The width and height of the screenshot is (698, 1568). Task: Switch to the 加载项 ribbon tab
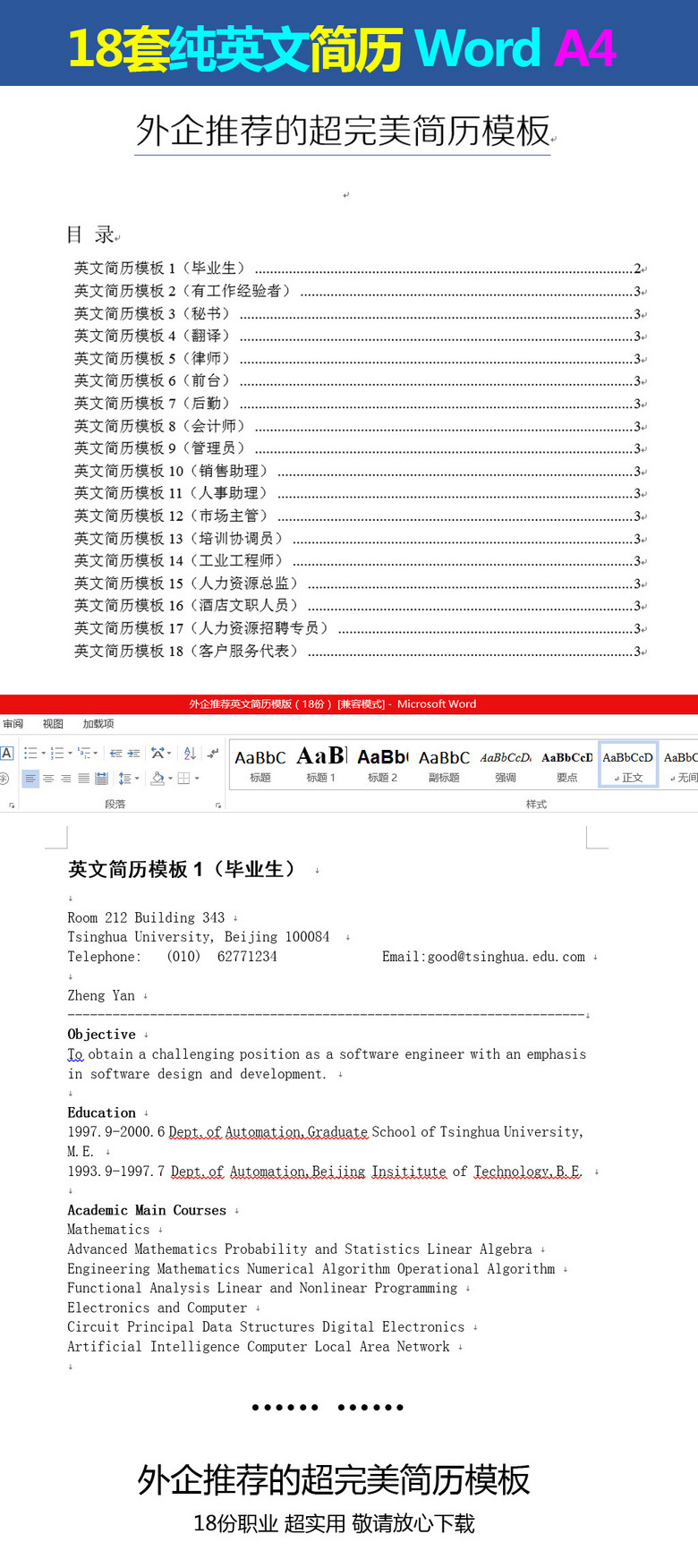(98, 724)
